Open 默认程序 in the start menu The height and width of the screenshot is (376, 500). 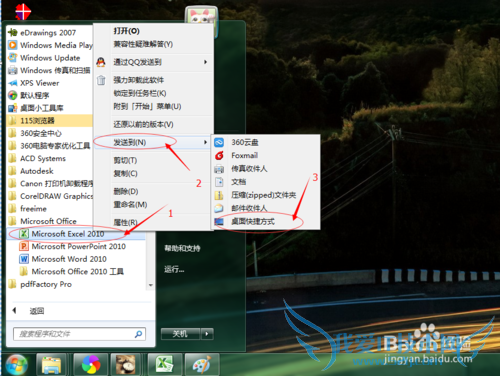(29, 96)
